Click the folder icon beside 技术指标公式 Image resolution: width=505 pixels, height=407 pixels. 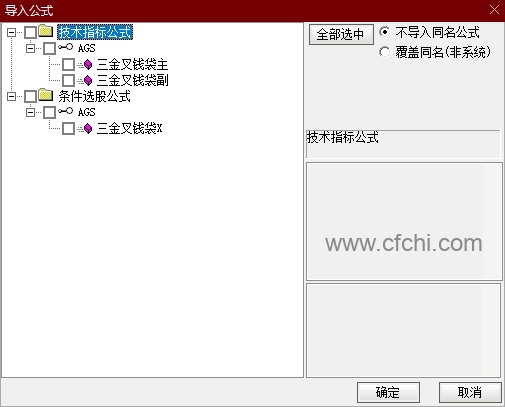coord(46,31)
